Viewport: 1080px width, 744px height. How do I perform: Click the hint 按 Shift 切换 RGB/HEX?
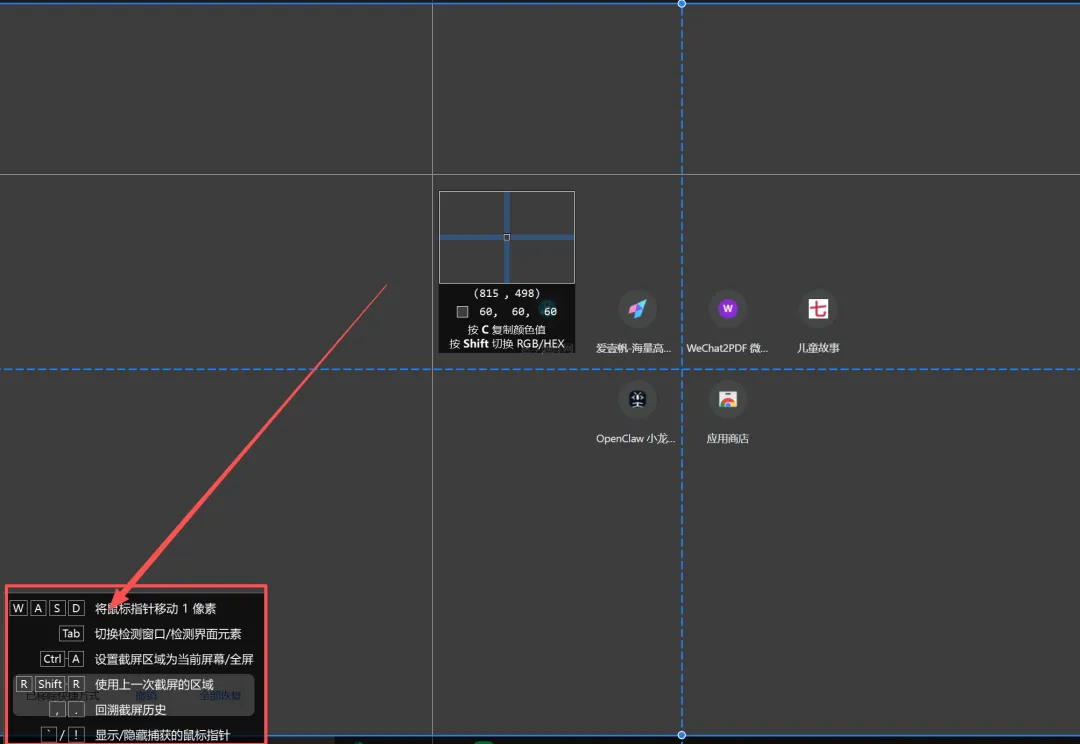pos(506,344)
